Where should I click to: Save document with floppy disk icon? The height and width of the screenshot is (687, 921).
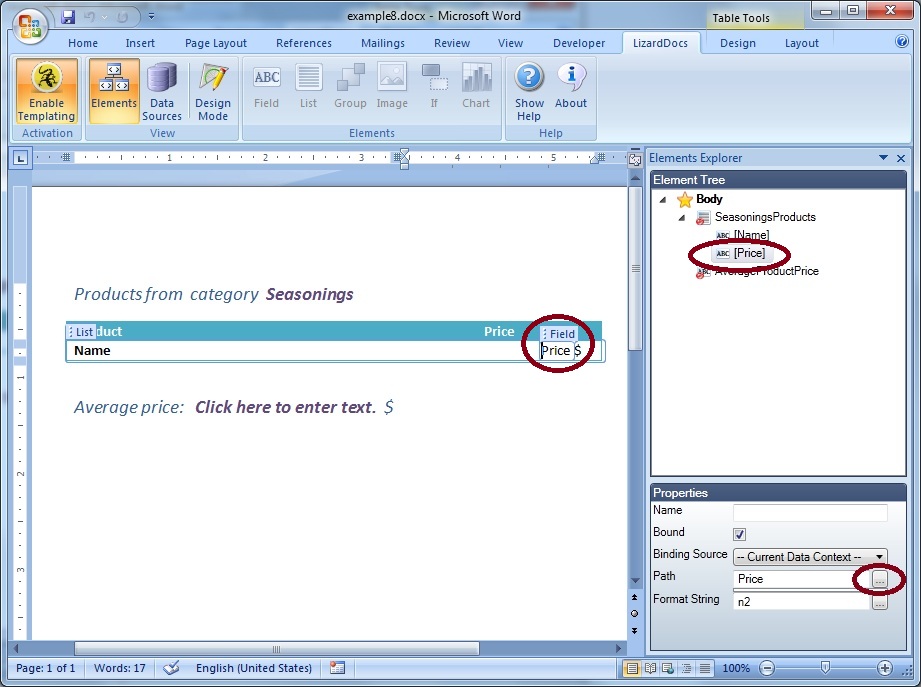pyautogui.click(x=68, y=16)
